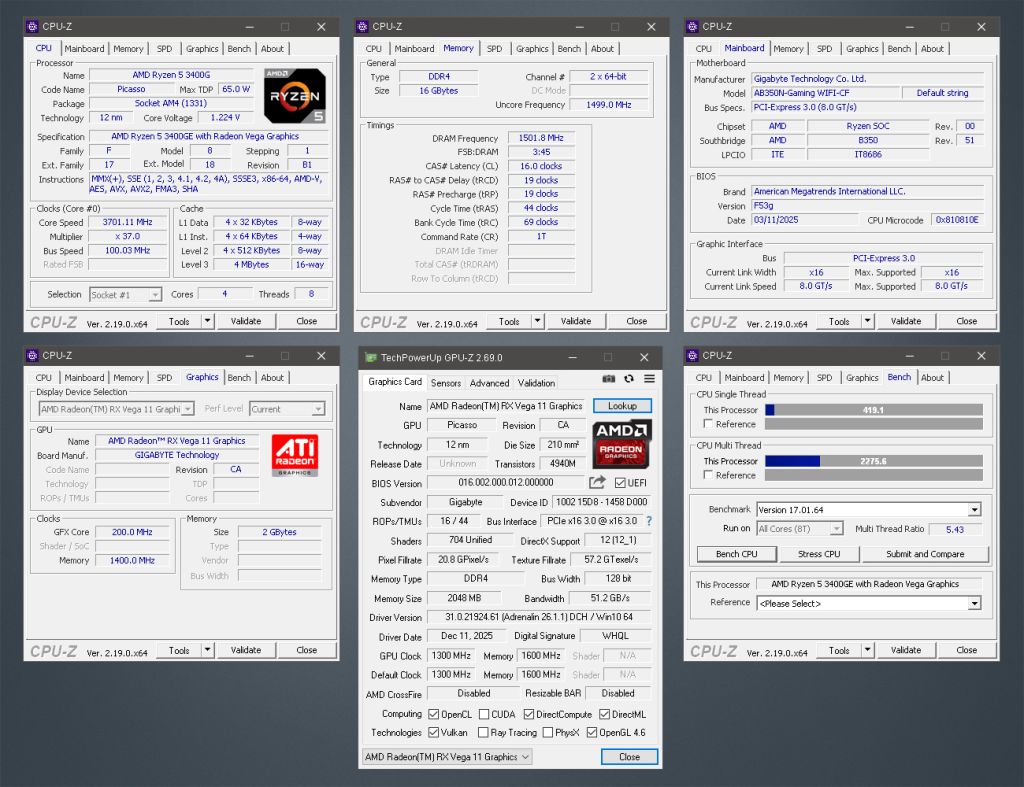Click the Lookup button in GPU-Z
1024x787 pixels.
[x=622, y=406]
